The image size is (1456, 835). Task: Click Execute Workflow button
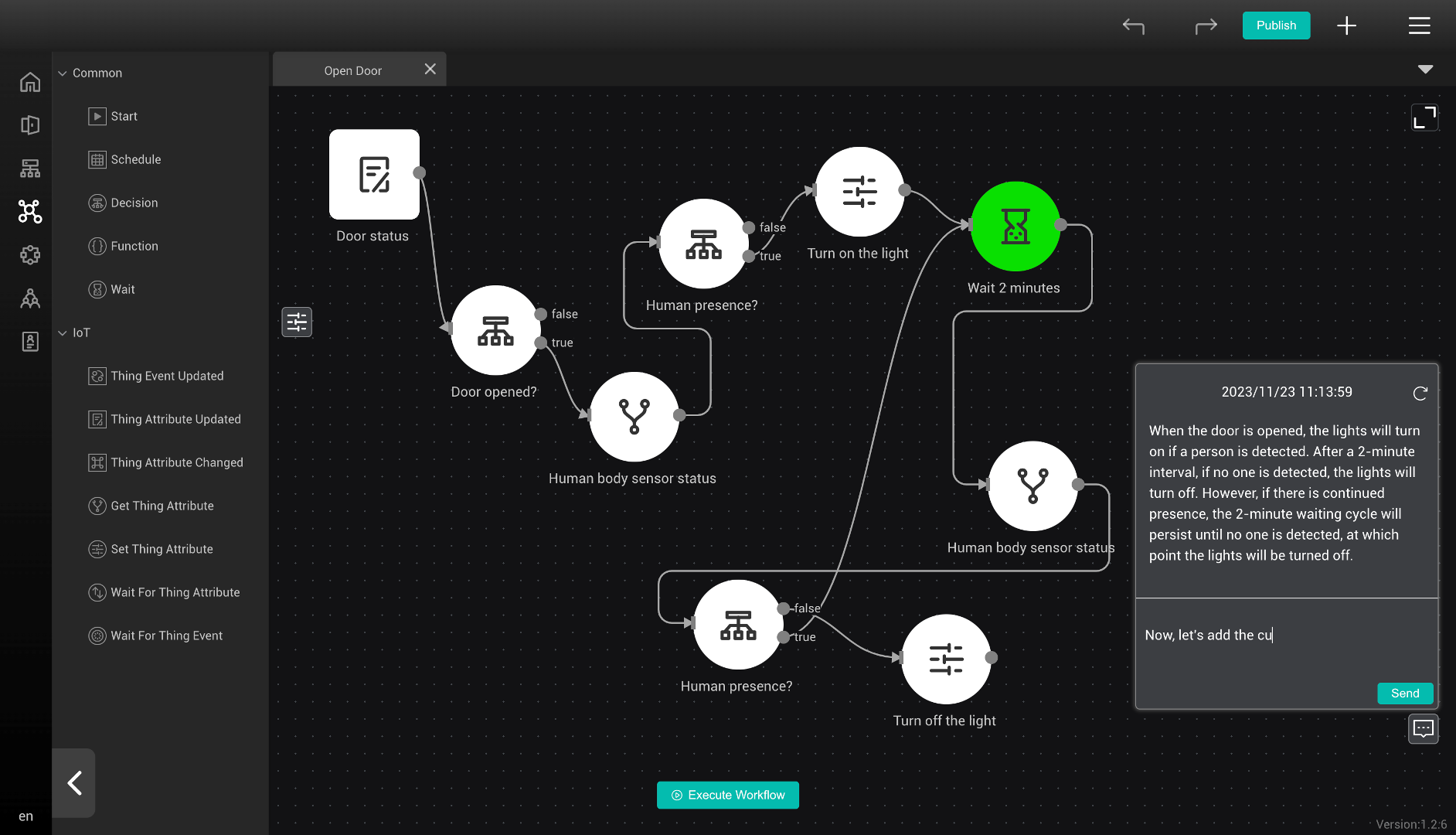point(727,795)
